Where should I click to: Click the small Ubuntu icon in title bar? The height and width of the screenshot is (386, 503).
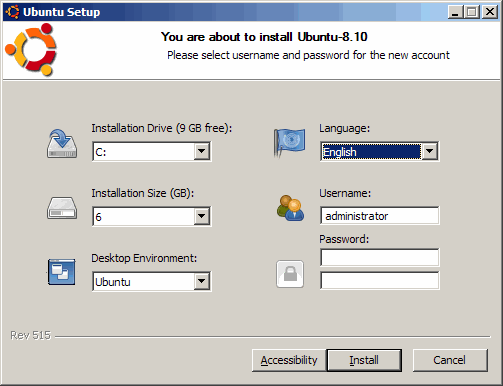tap(12, 12)
